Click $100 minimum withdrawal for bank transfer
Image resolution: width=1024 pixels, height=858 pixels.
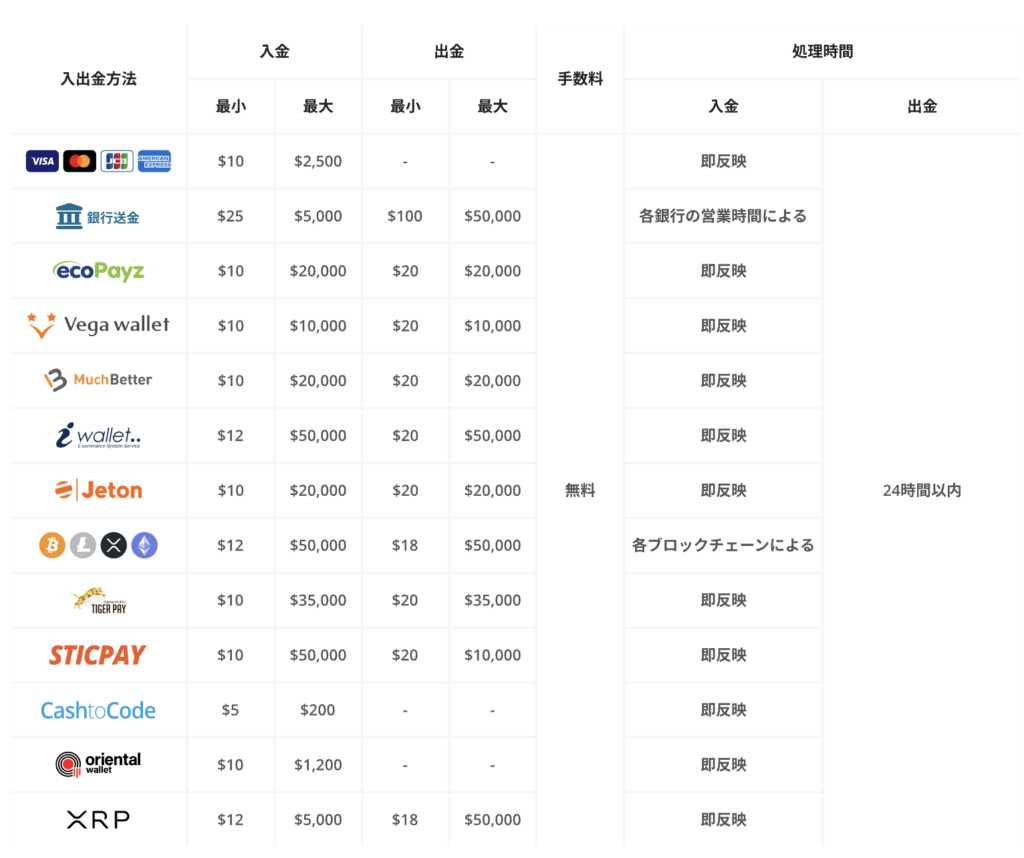(x=405, y=216)
